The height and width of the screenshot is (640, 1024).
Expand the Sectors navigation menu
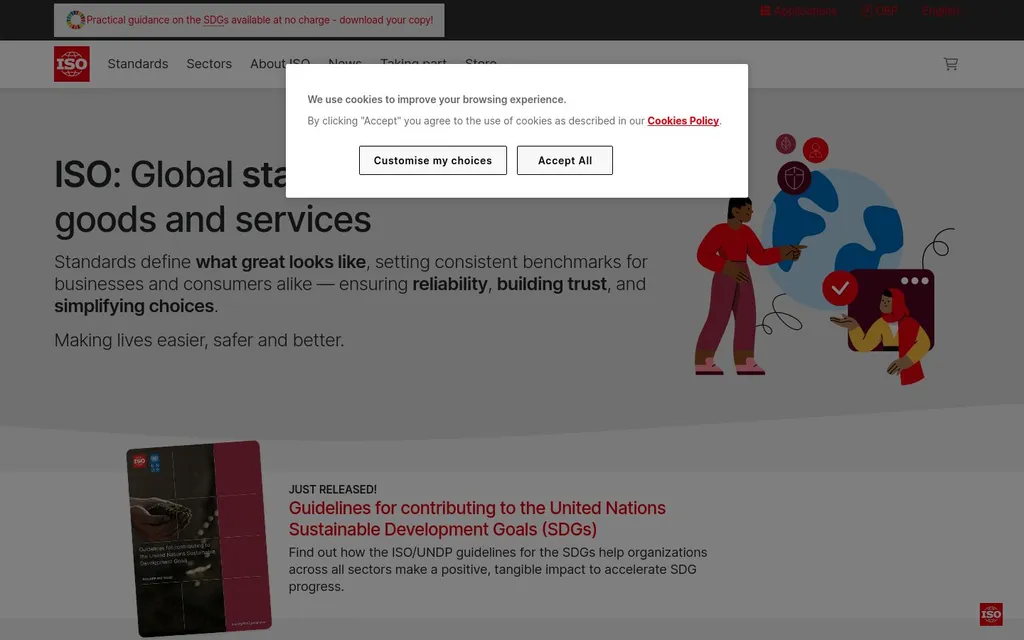(x=209, y=64)
